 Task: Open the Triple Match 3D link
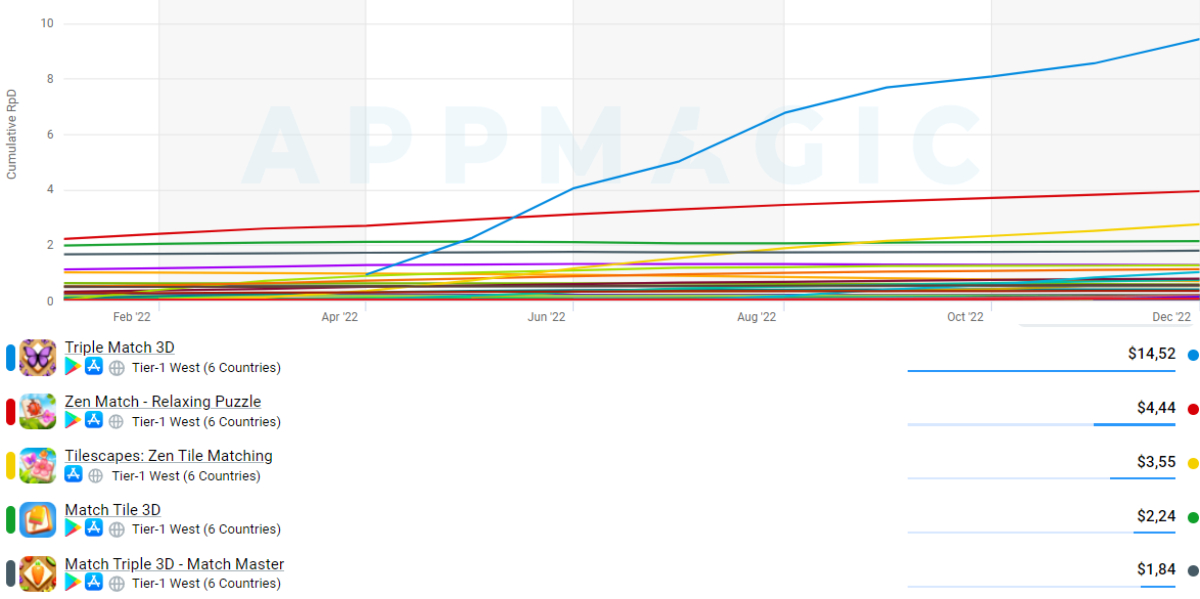(x=120, y=347)
